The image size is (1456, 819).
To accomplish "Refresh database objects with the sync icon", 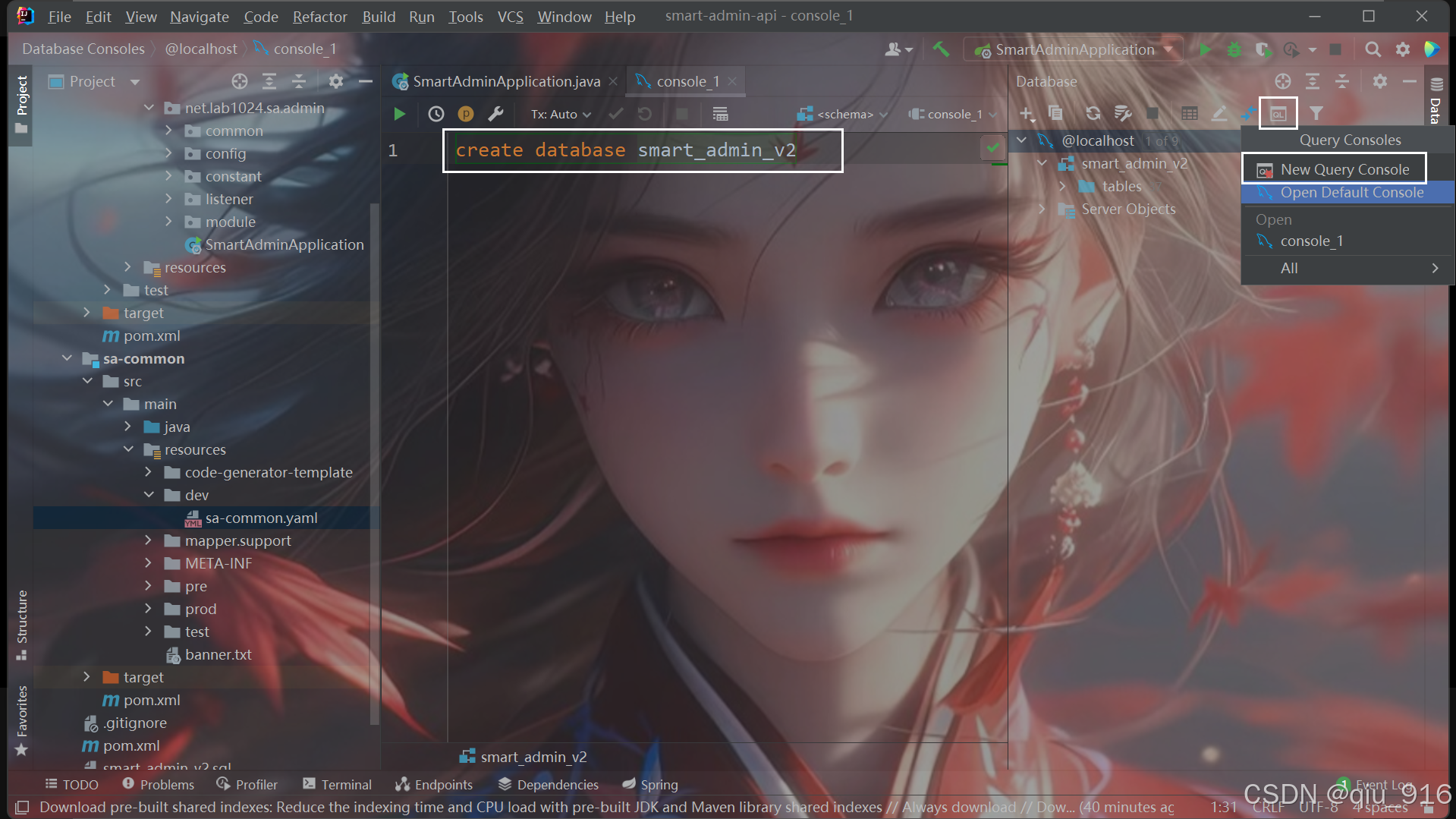I will (x=1093, y=113).
